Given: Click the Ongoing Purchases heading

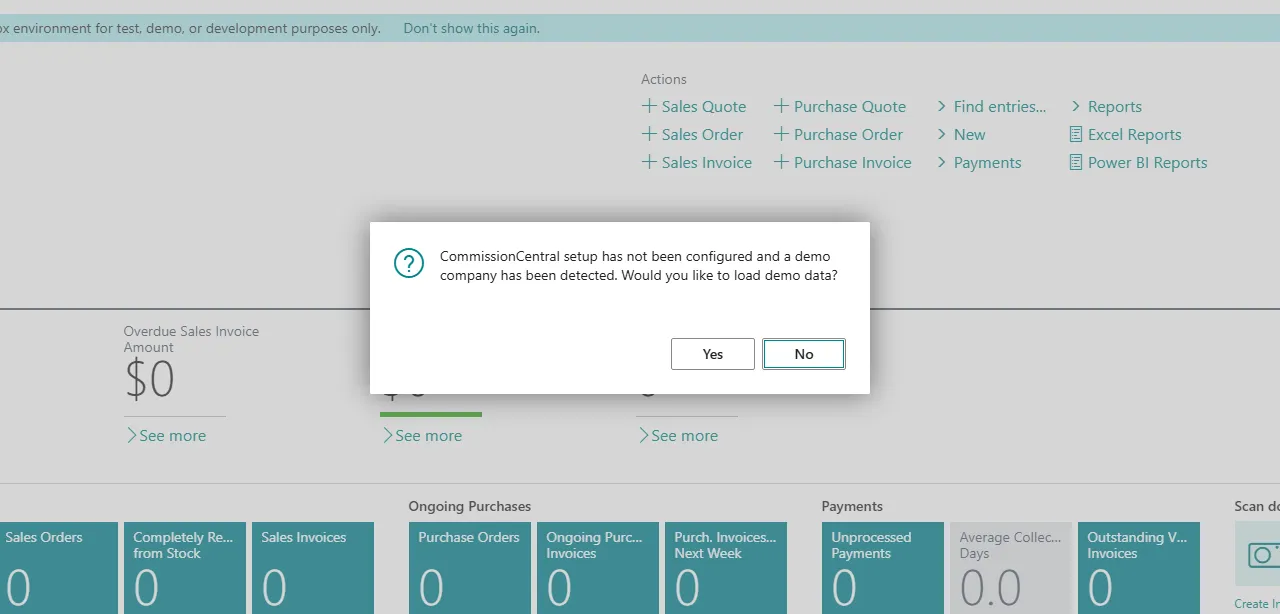Looking at the screenshot, I should 469,506.
